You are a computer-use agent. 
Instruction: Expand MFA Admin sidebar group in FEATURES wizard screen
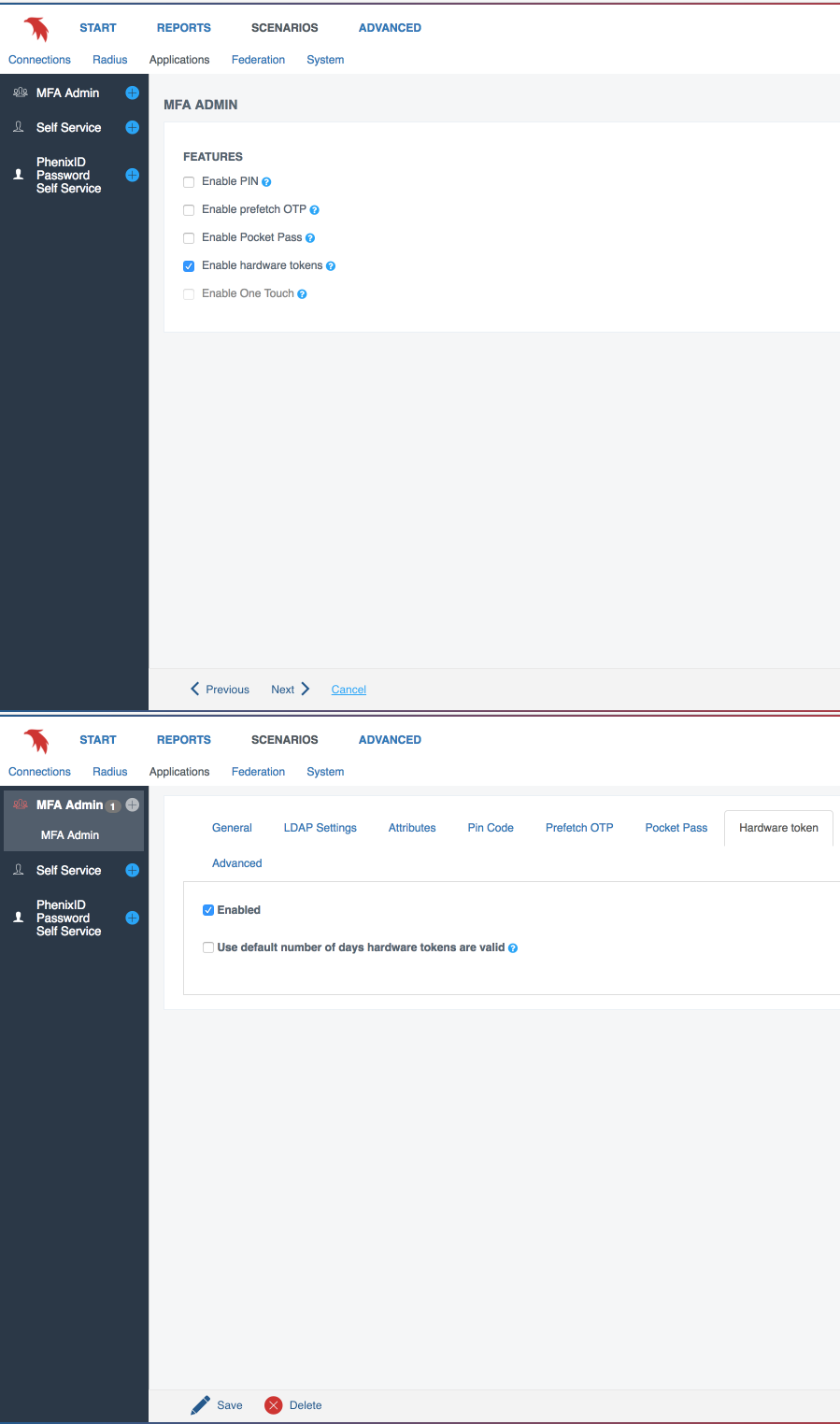point(67,93)
